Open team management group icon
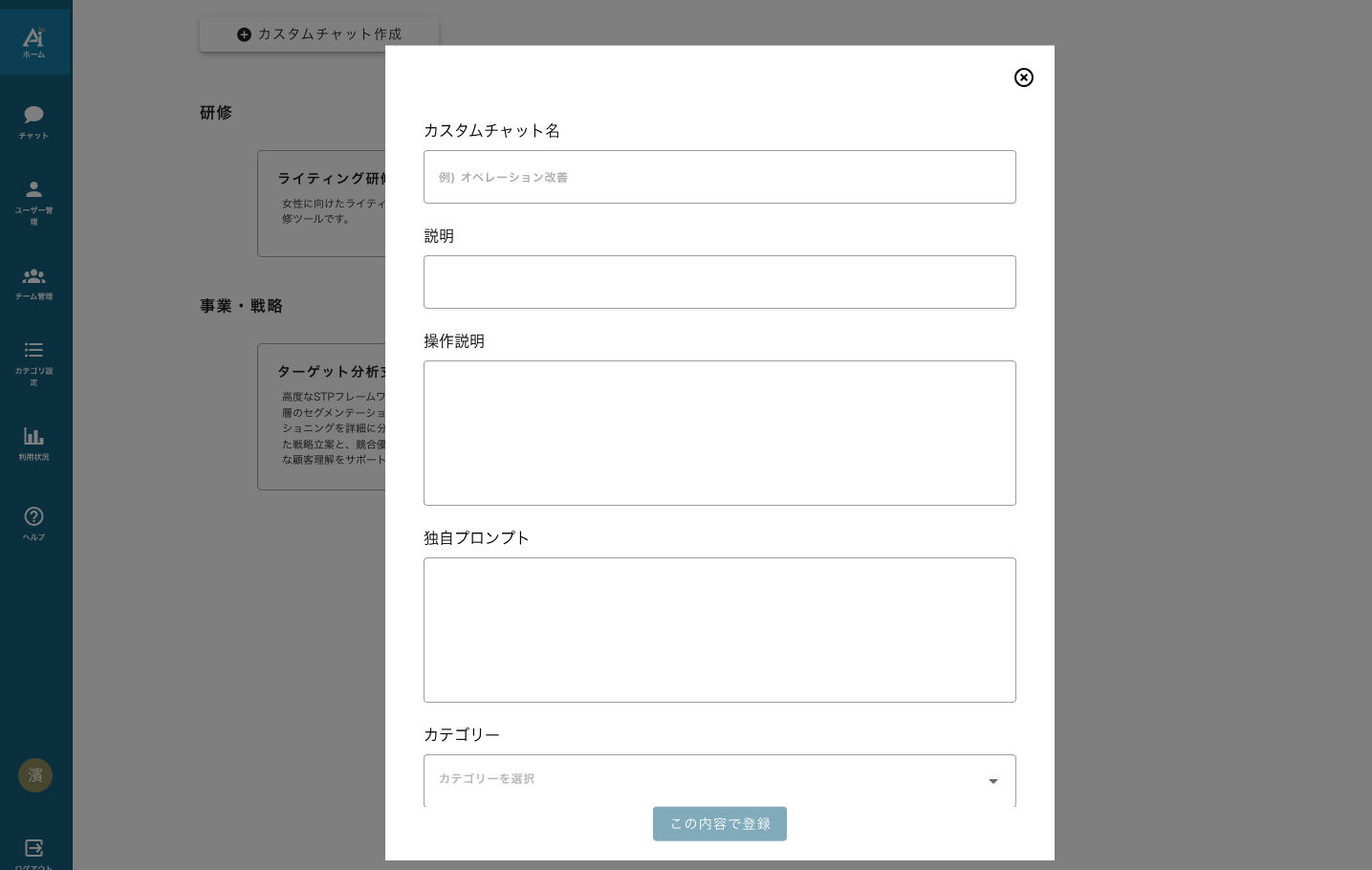 click(x=33, y=276)
